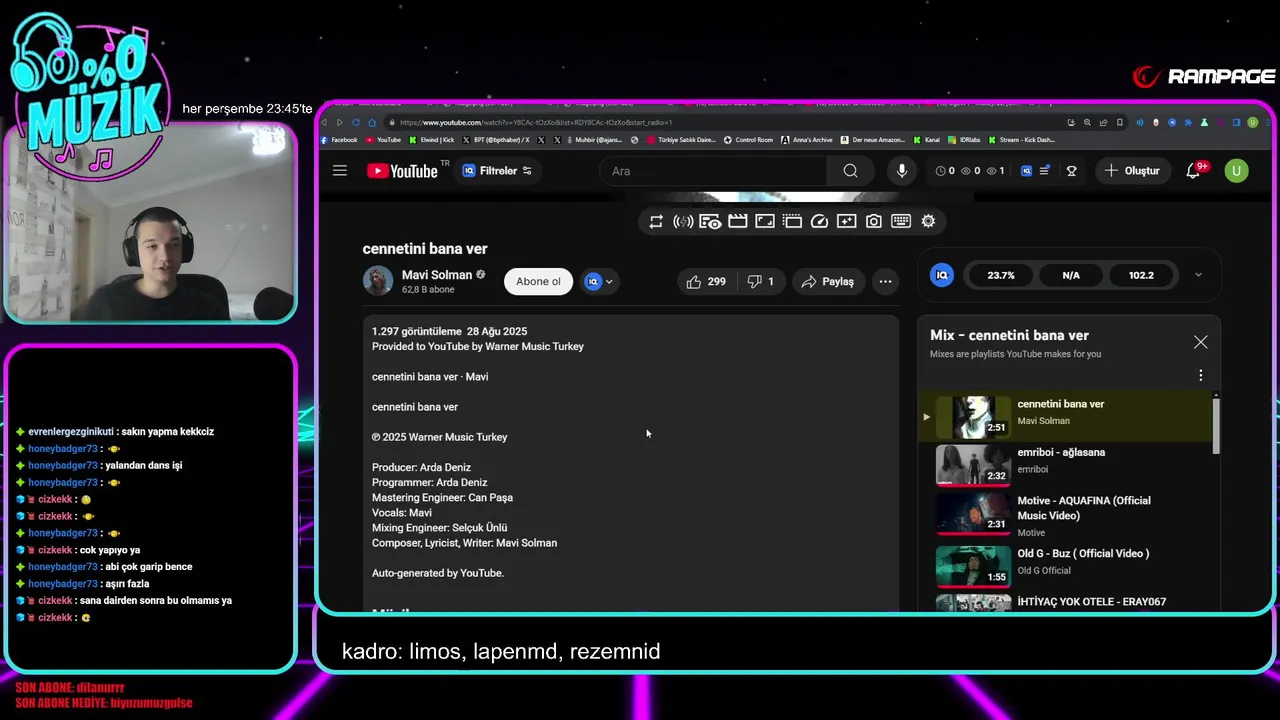Open the Control Room bookmark
1280x720 pixels.
click(748, 140)
